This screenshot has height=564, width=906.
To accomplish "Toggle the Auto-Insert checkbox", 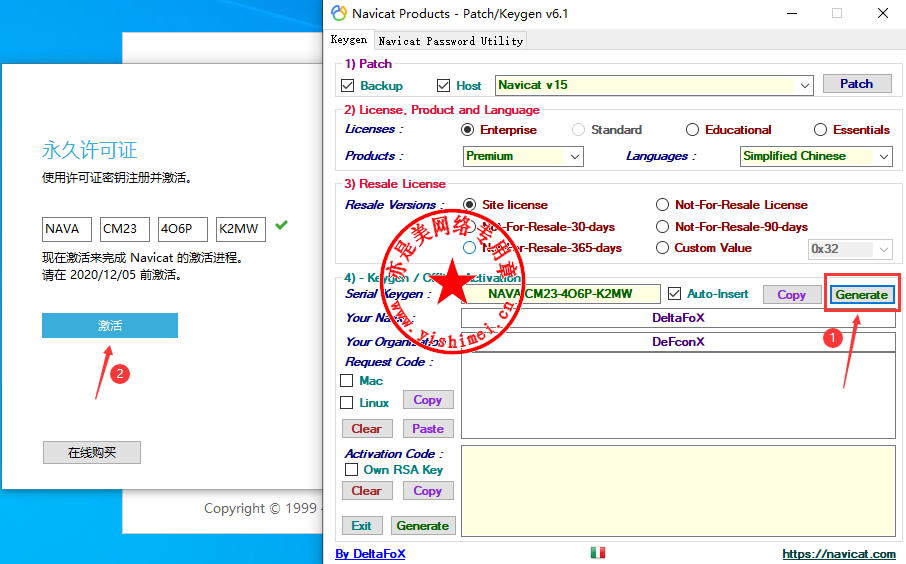I will [x=674, y=294].
